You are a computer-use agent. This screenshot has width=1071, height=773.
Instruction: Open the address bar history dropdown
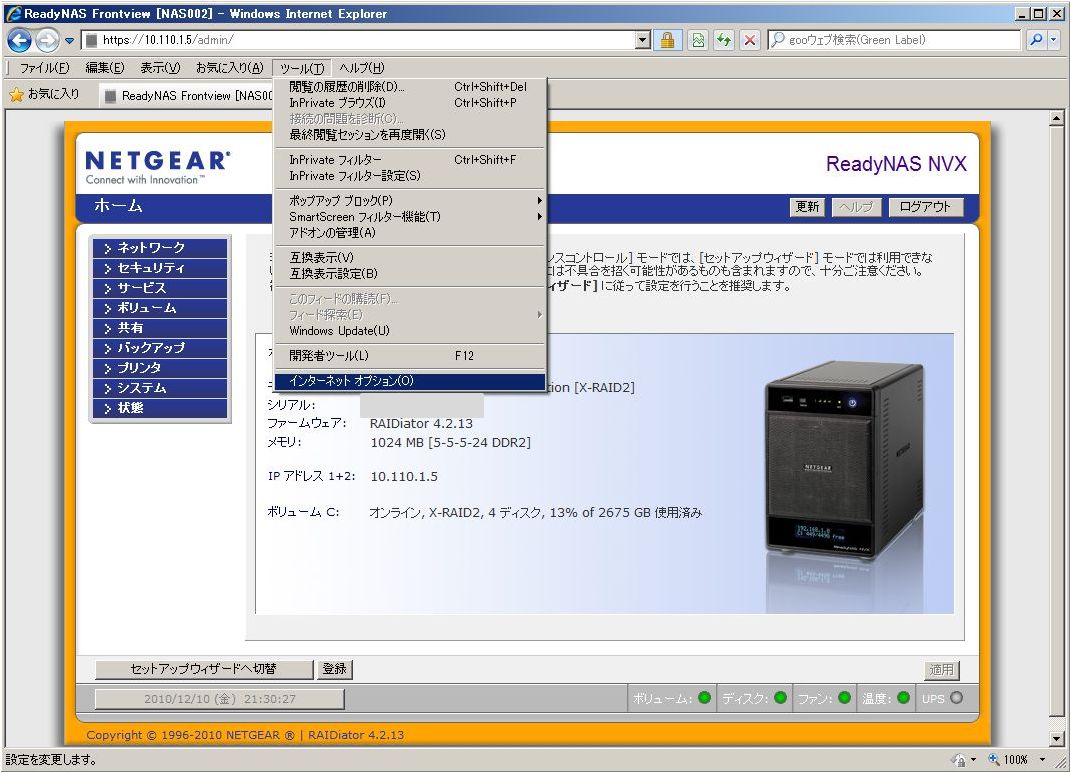click(x=642, y=40)
